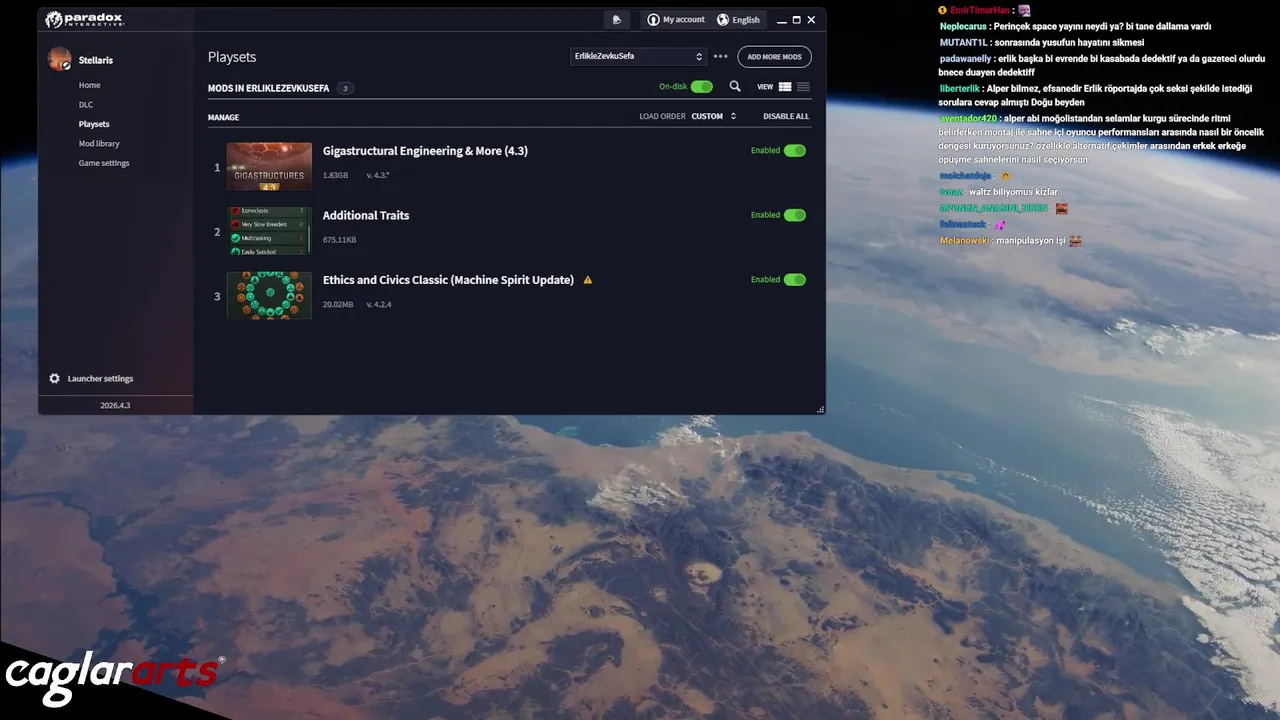Click the mods count badge 3
The image size is (1280, 720).
coord(345,88)
